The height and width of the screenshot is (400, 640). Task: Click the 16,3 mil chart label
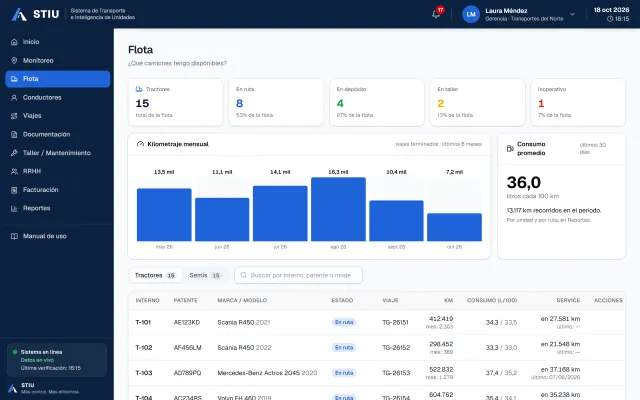tap(338, 172)
